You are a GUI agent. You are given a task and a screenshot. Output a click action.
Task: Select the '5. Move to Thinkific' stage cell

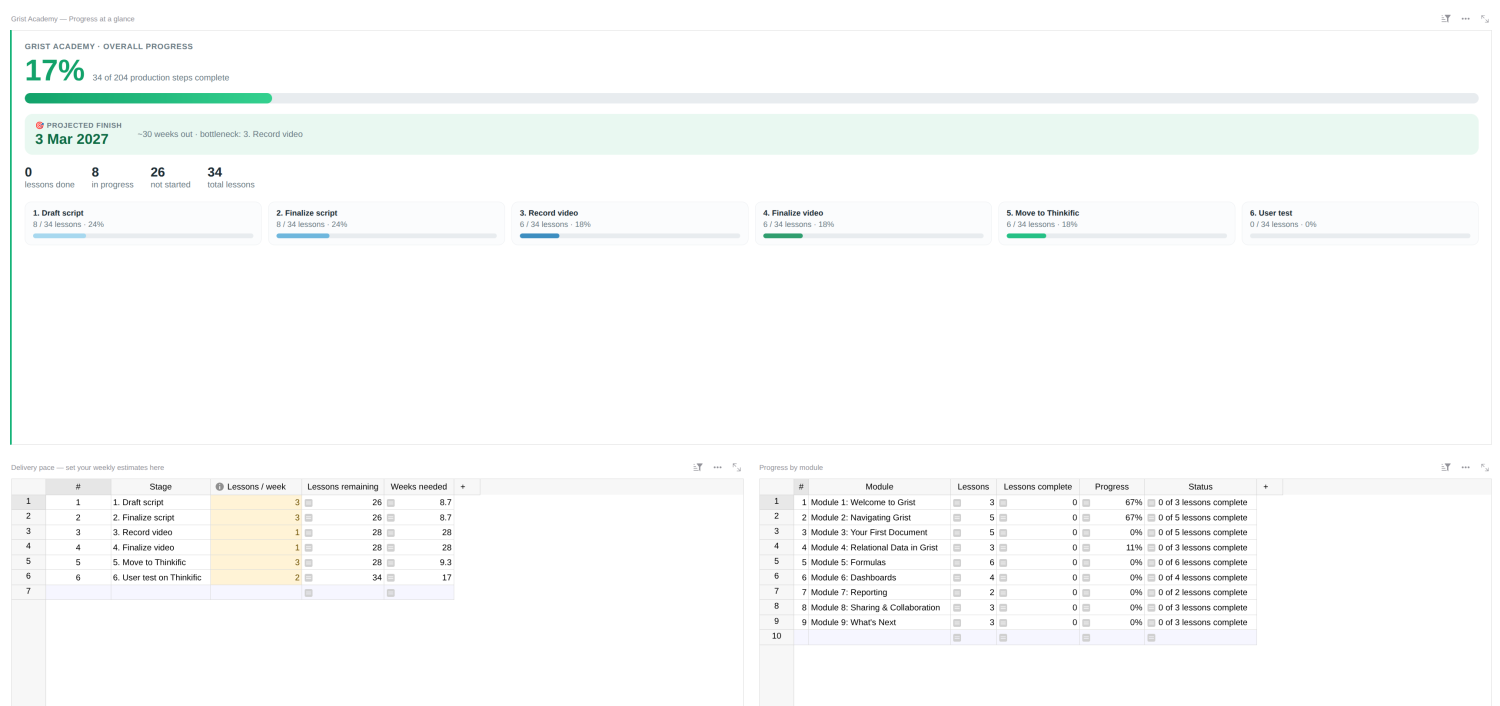[x=161, y=563]
